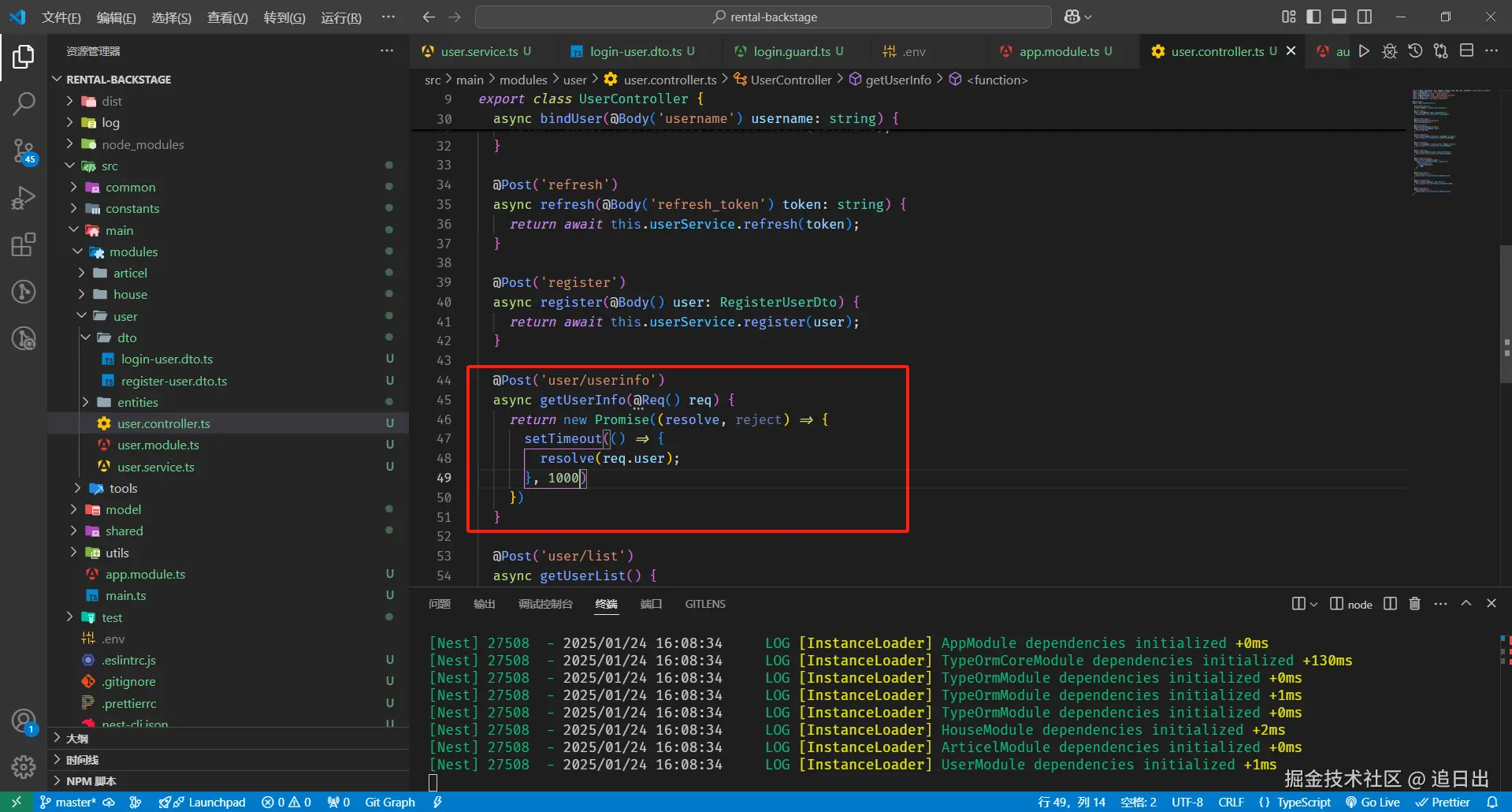This screenshot has width=1512, height=812.
Task: Open the Search view in activity bar
Action: (x=24, y=103)
